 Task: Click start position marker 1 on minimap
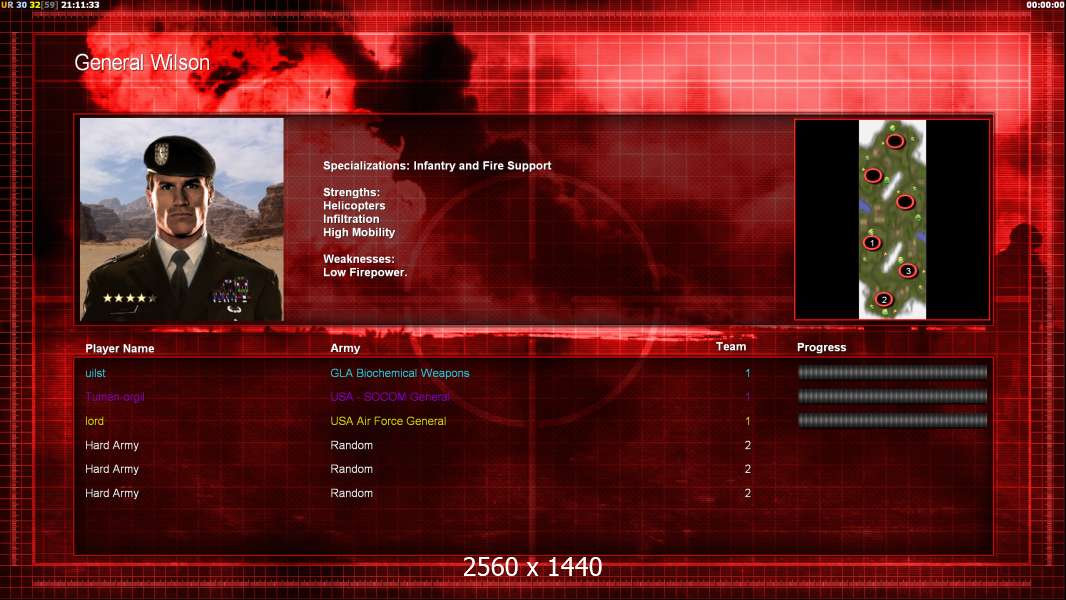click(872, 243)
